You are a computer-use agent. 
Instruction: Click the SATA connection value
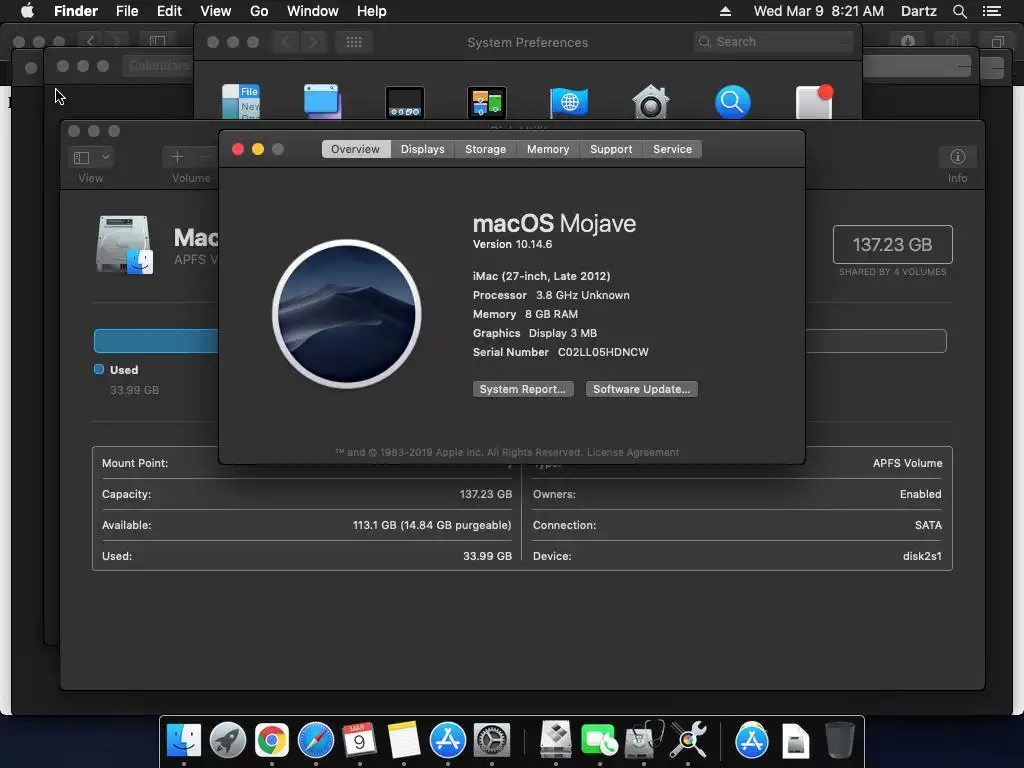click(x=928, y=525)
